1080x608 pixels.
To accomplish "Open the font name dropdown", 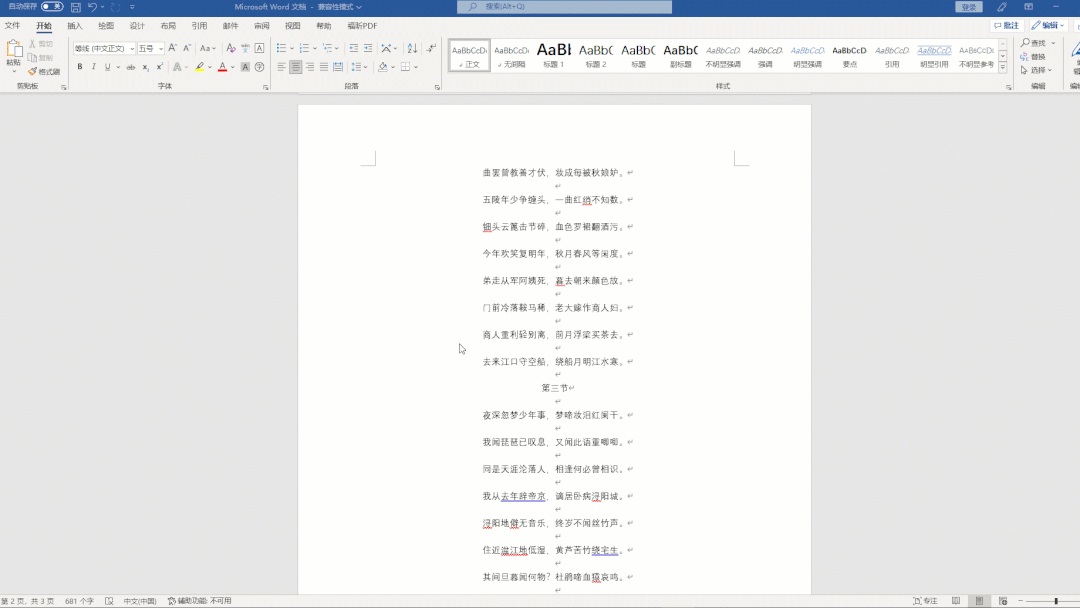I will click(132, 49).
